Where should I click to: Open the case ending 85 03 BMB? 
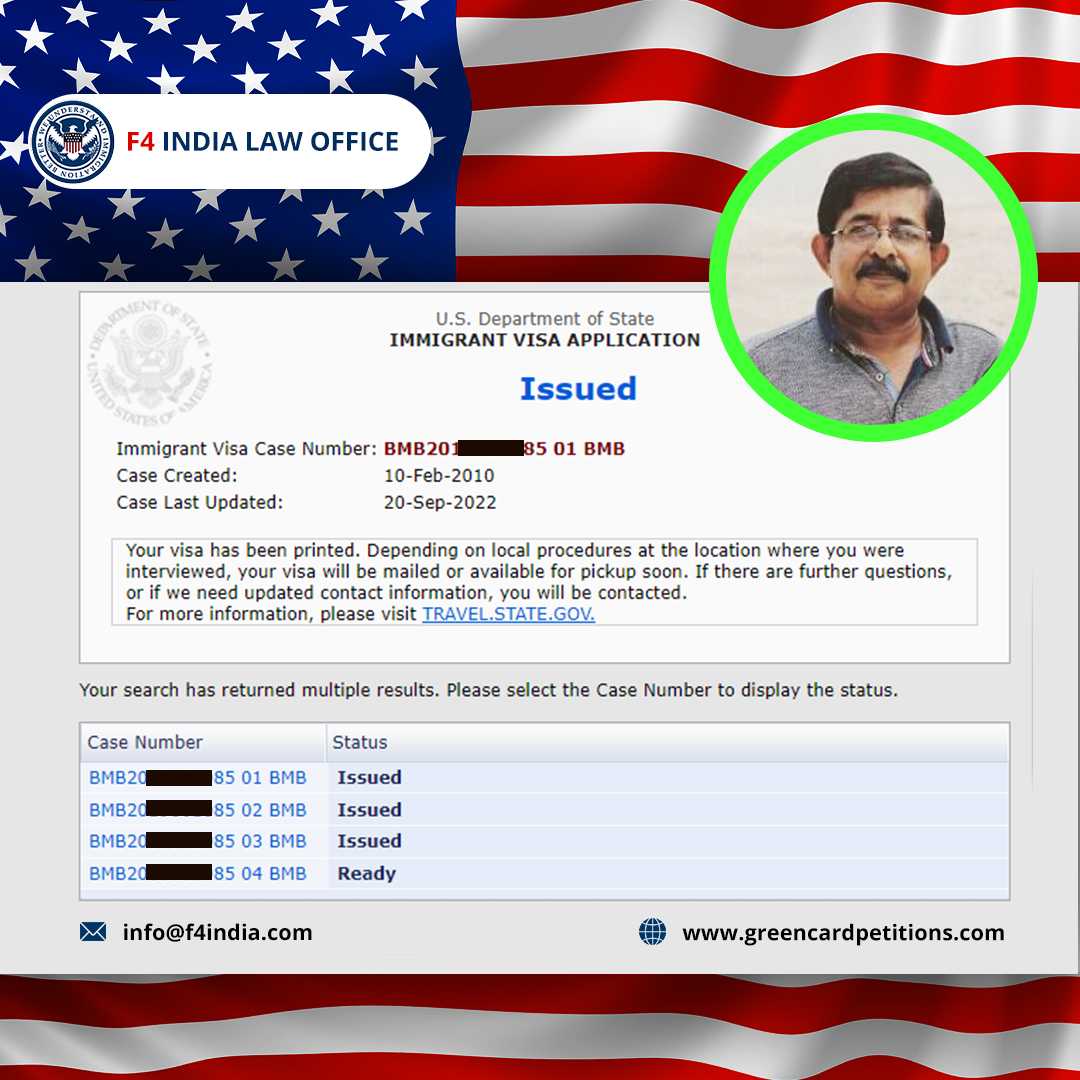(198, 841)
